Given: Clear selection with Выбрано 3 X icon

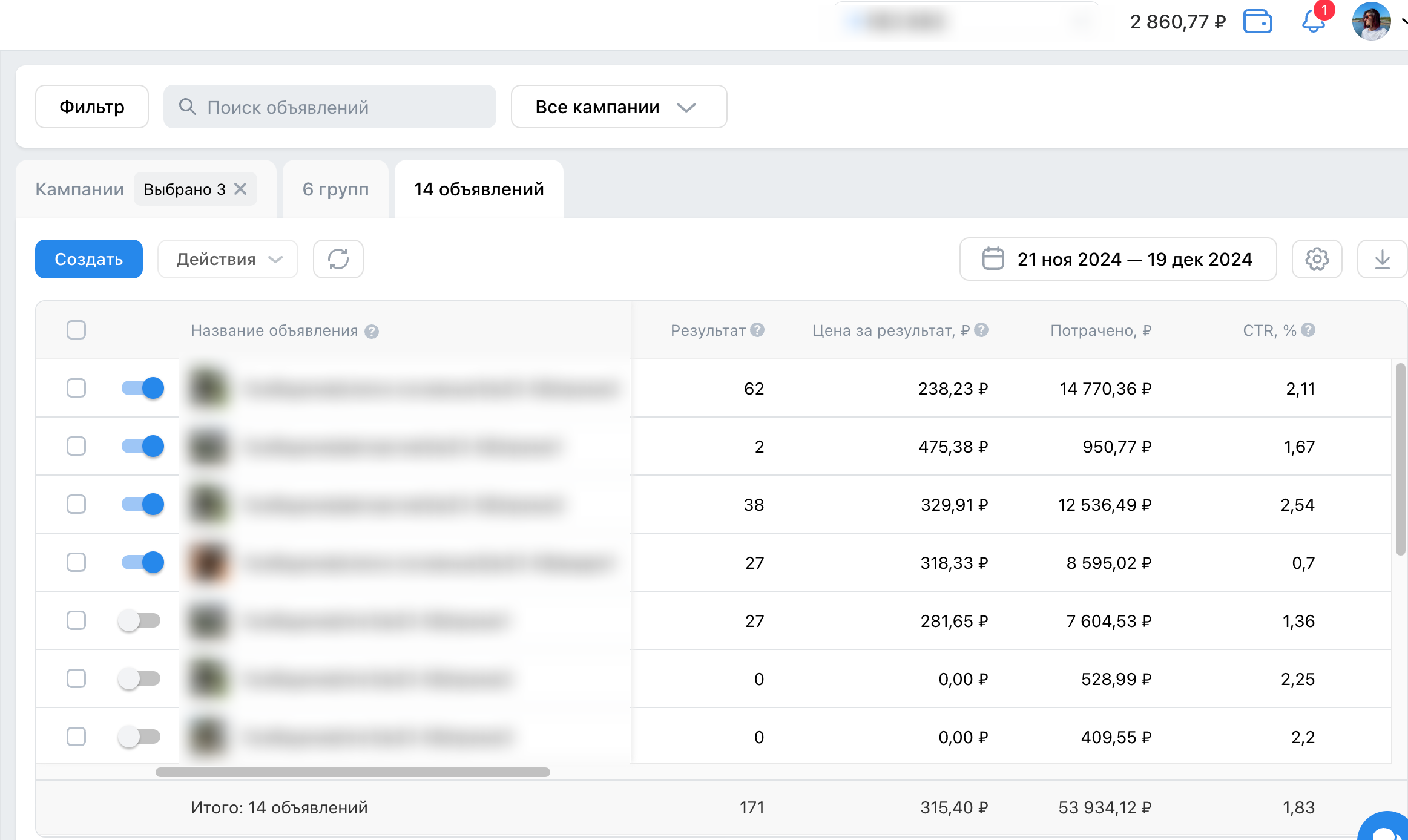Looking at the screenshot, I should click(x=241, y=189).
